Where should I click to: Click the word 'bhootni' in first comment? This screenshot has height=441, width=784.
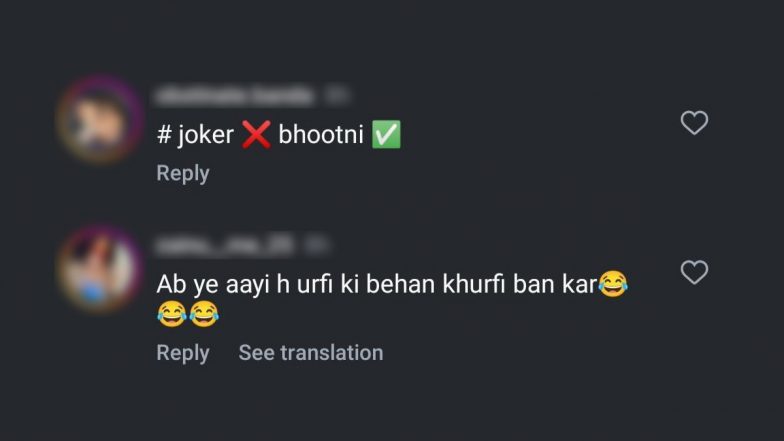click(x=321, y=134)
